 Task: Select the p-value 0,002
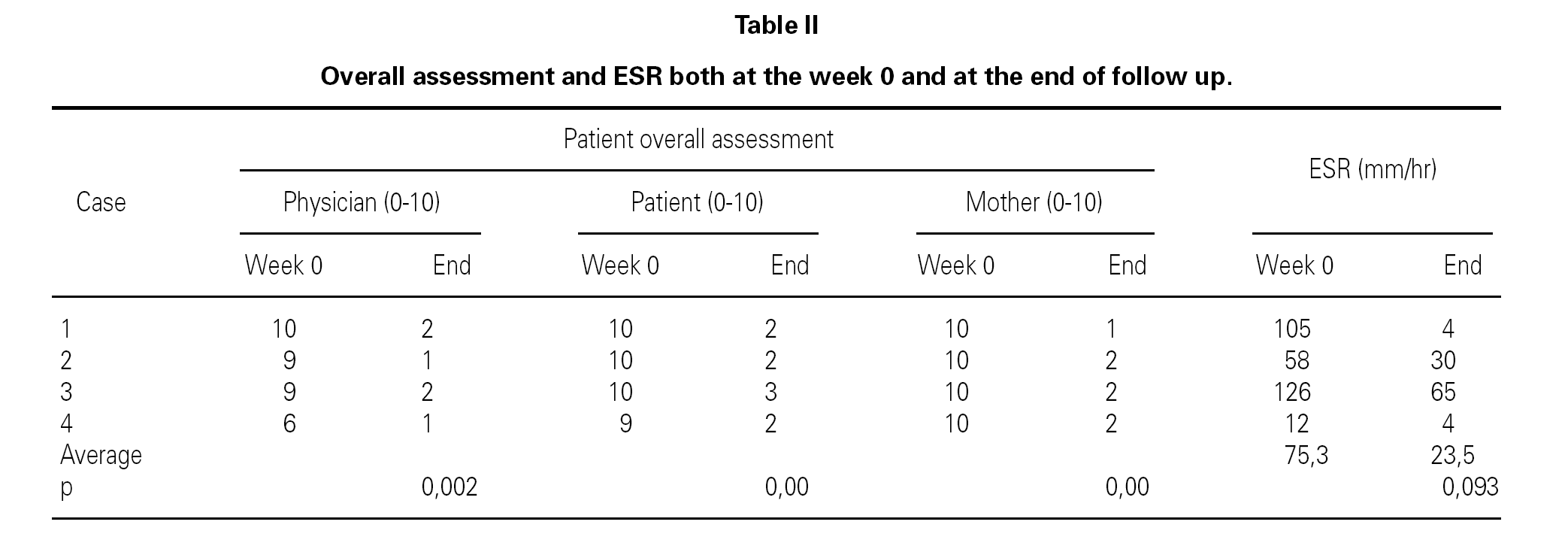(449, 488)
